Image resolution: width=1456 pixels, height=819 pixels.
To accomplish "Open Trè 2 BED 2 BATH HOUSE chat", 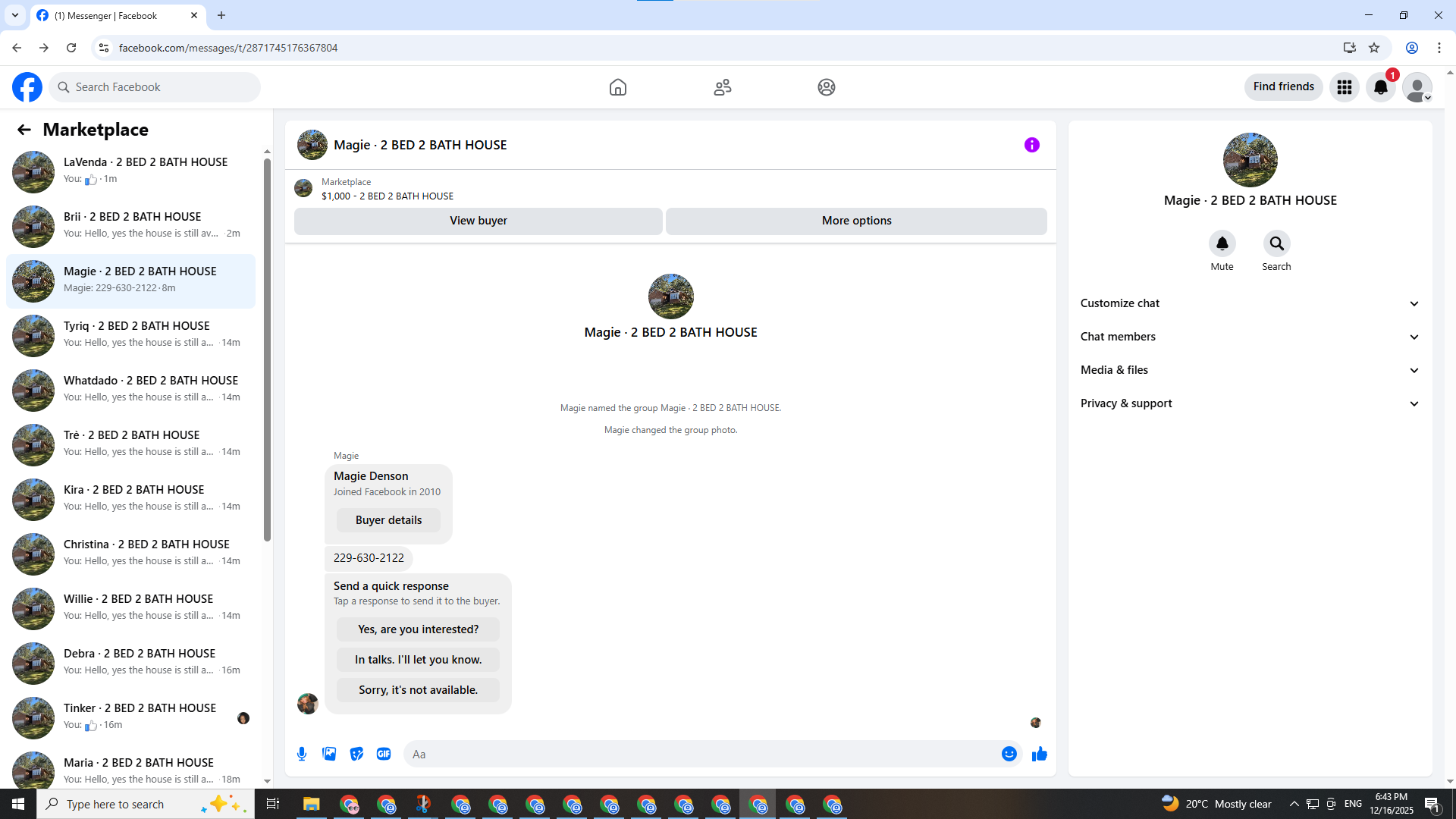I will tap(130, 444).
